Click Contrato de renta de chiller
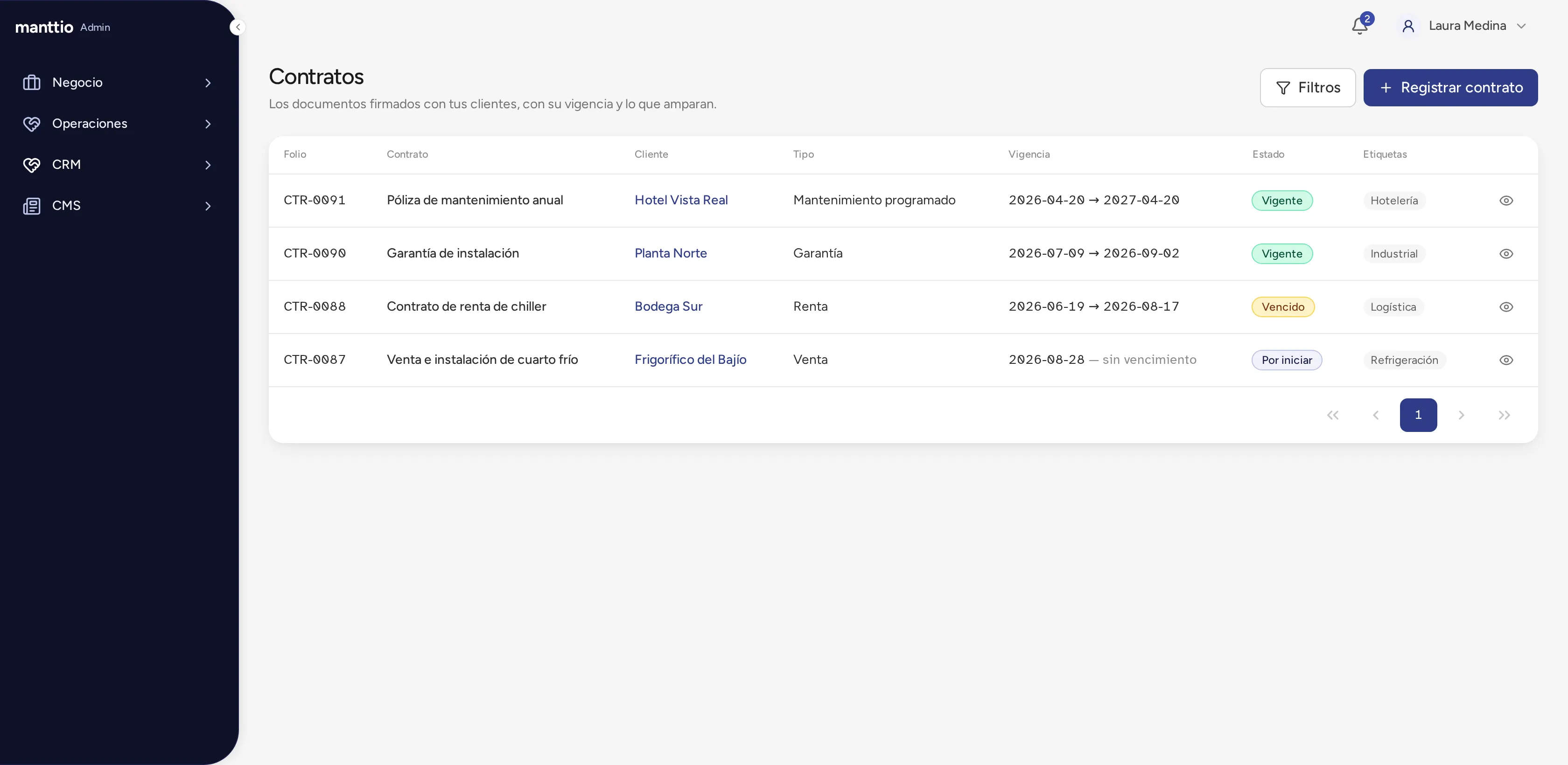Screen dimensions: 1568x765 coord(466,307)
